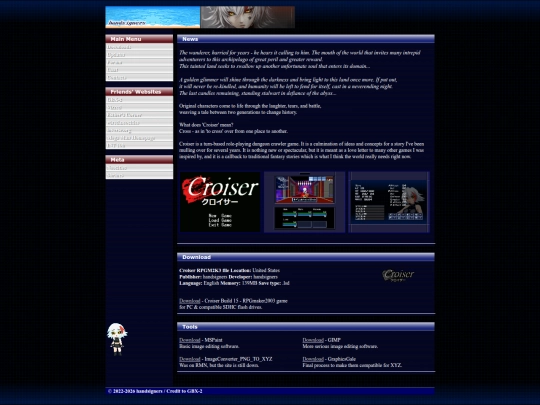The height and width of the screenshot is (405, 540).
Task: Click the Friends' Websites section header
Action: tap(139, 92)
